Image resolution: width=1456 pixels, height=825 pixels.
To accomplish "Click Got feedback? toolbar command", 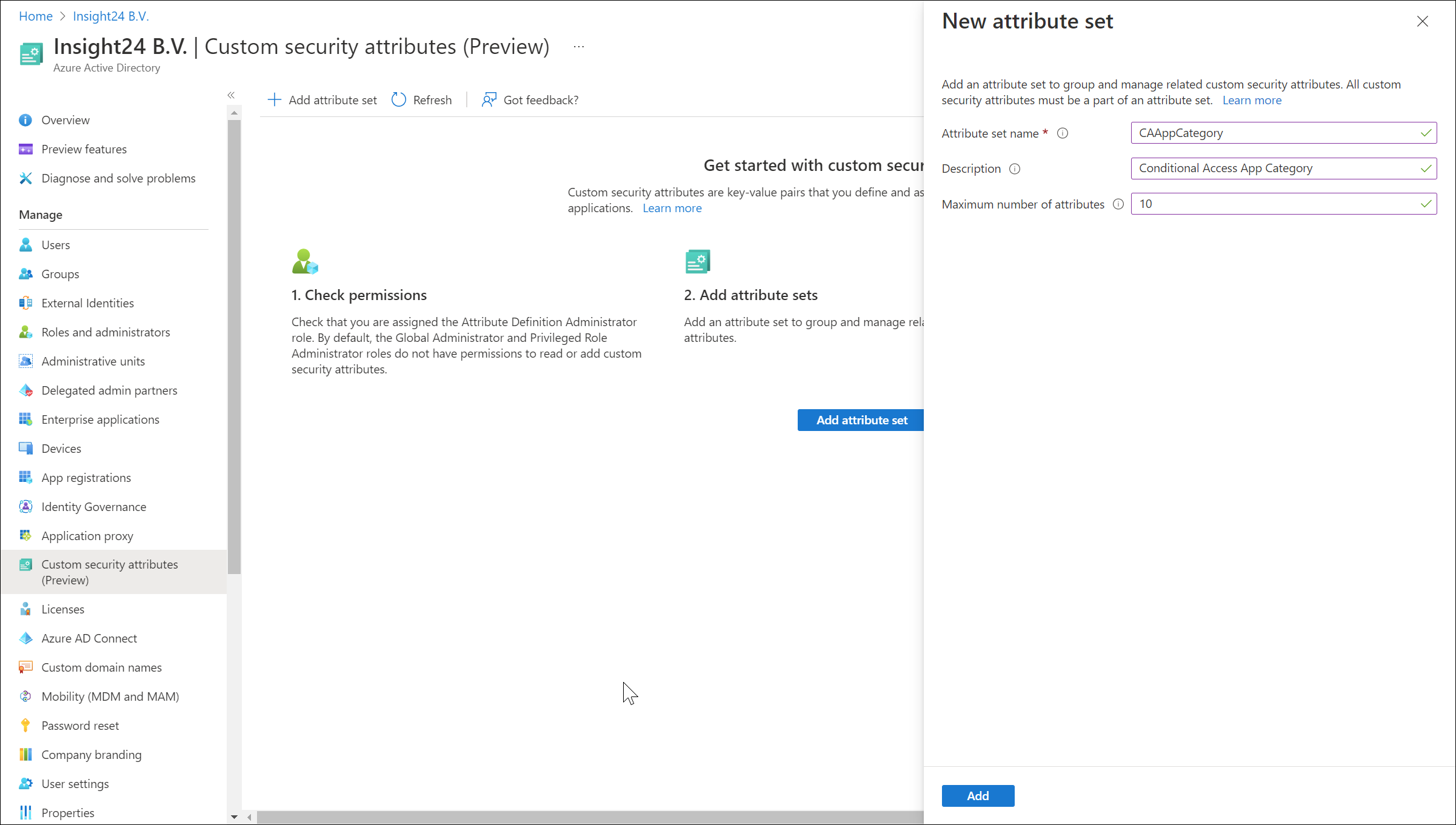I will click(x=530, y=100).
